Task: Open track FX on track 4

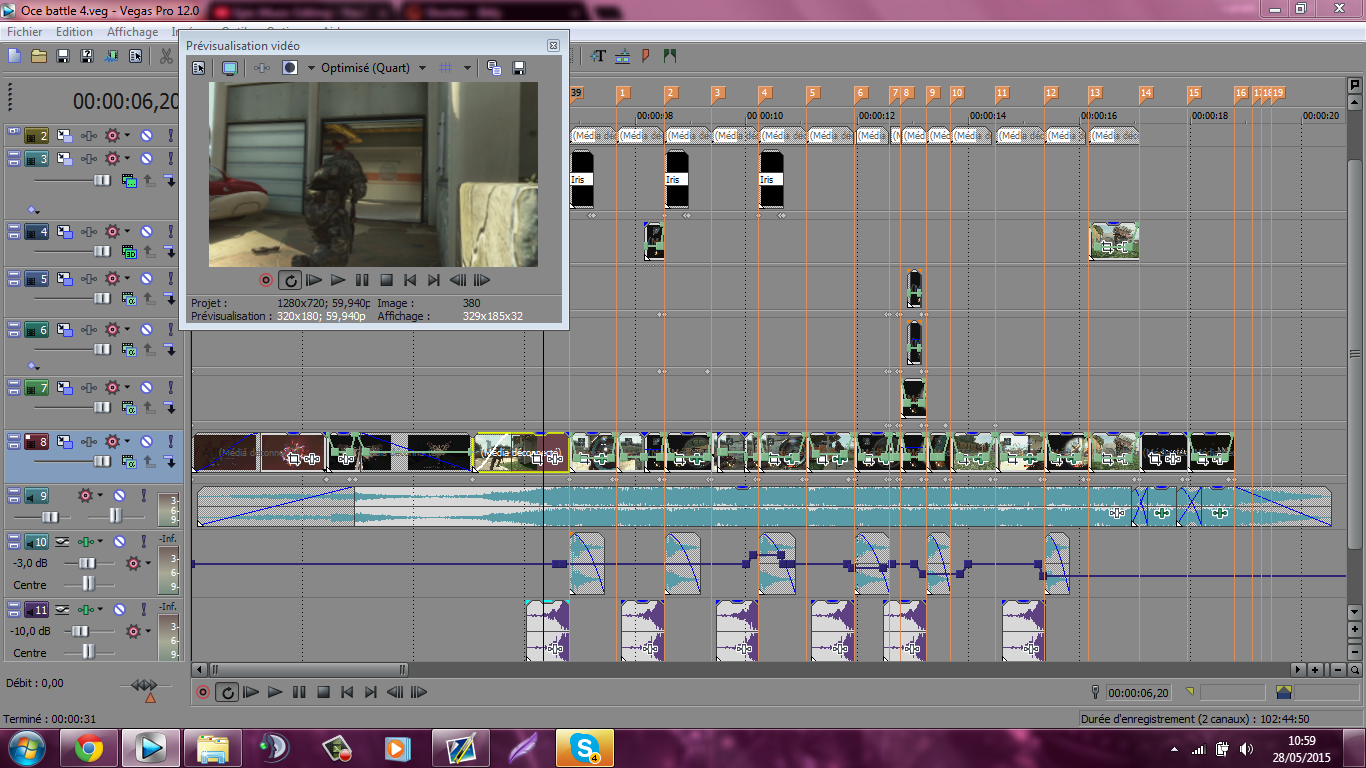Action: pos(113,232)
